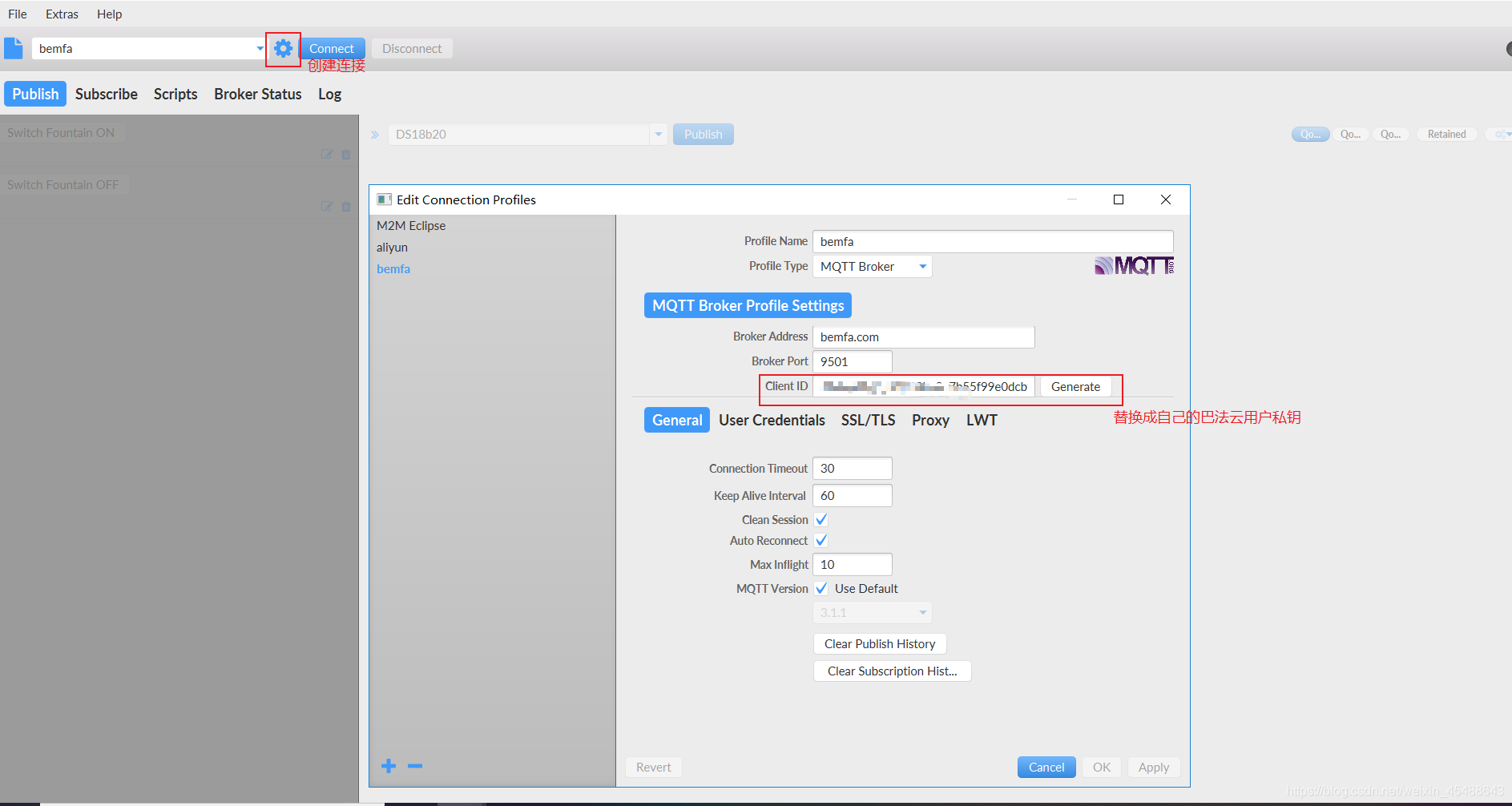Open the bemfa connection profile dropdown
1512x806 pixels.
tap(260, 49)
